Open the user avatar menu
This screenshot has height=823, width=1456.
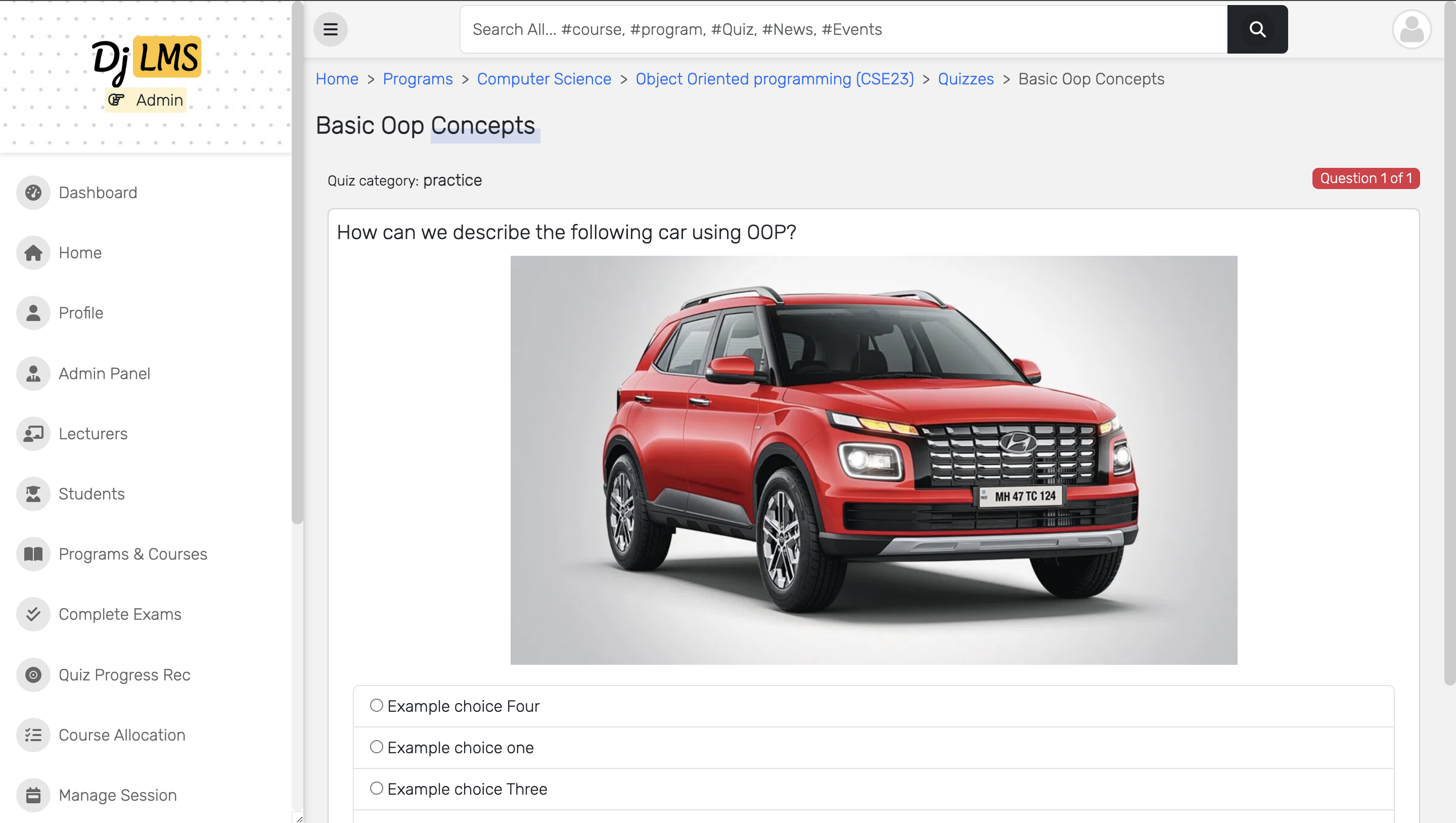tap(1412, 29)
